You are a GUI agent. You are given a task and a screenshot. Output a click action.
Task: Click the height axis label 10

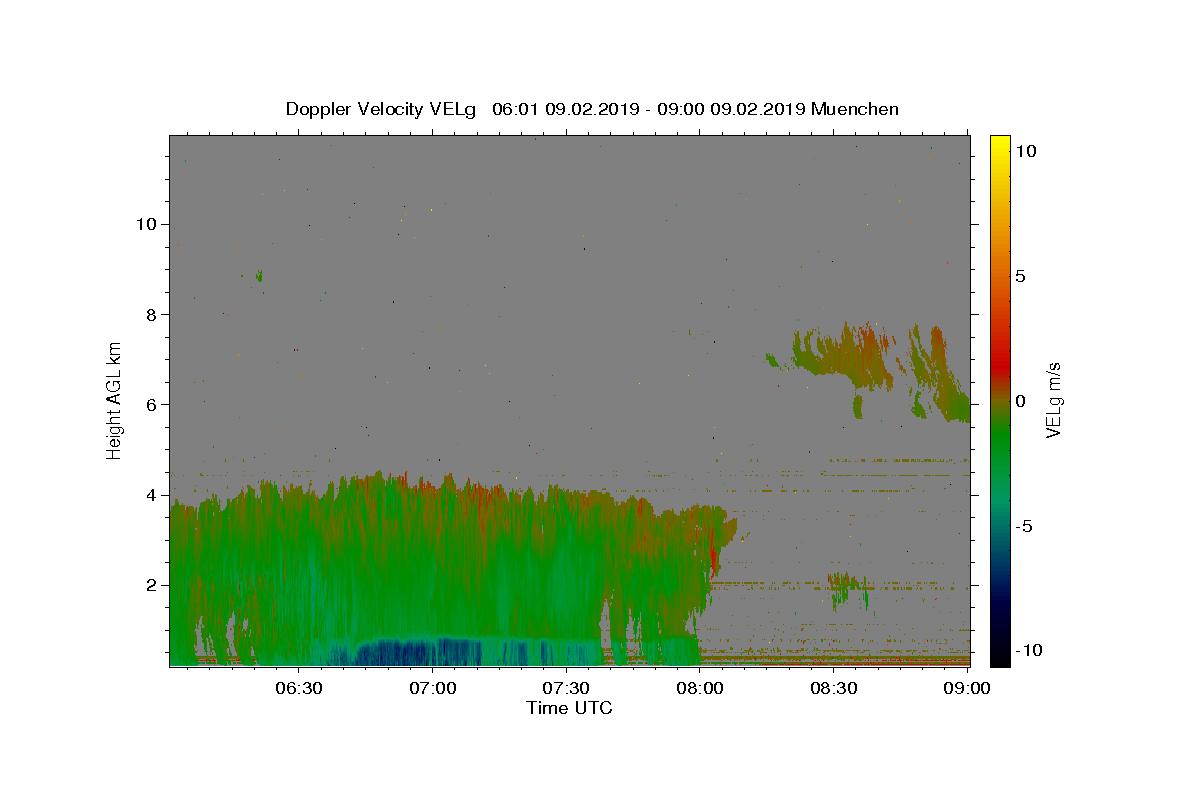point(146,224)
